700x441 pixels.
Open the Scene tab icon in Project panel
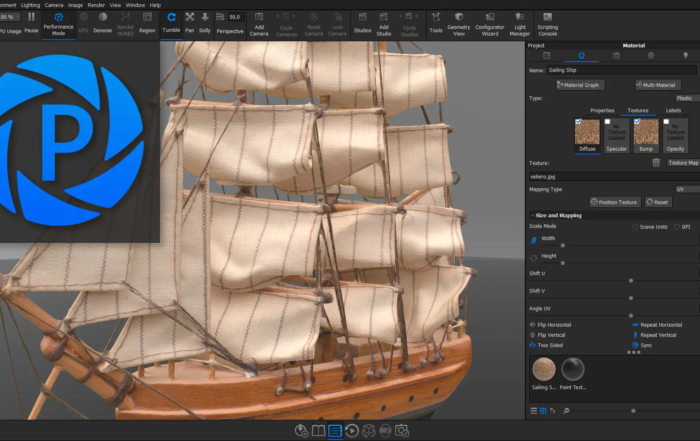[x=546, y=56]
